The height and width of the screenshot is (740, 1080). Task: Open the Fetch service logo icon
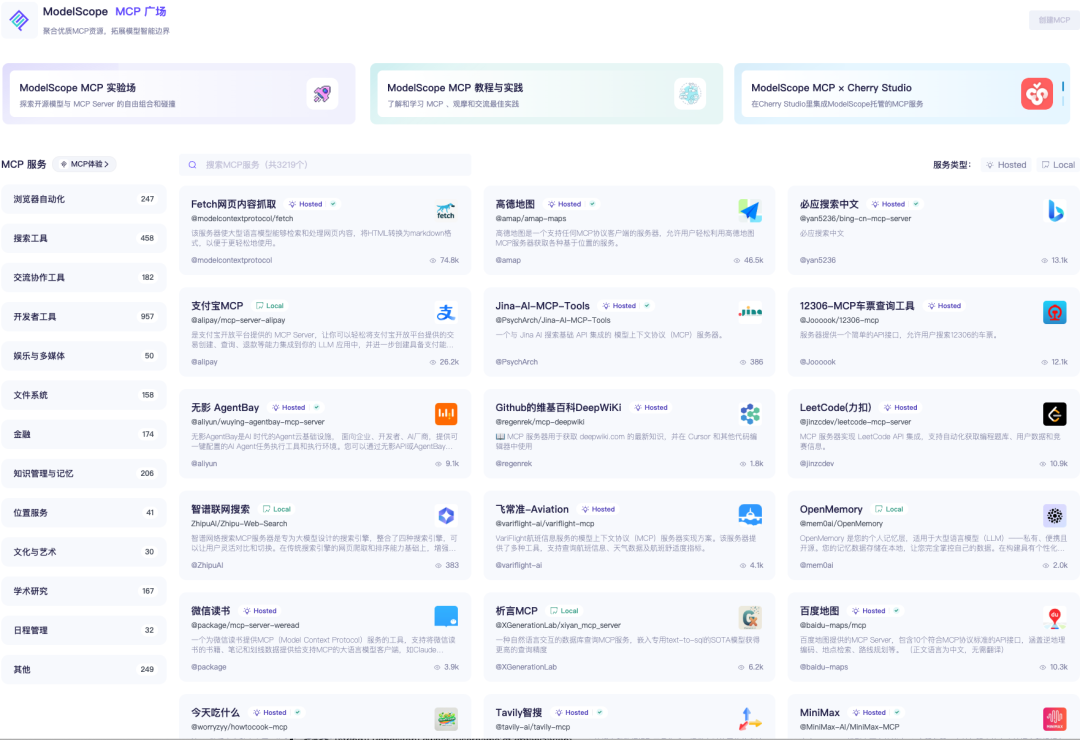point(446,211)
